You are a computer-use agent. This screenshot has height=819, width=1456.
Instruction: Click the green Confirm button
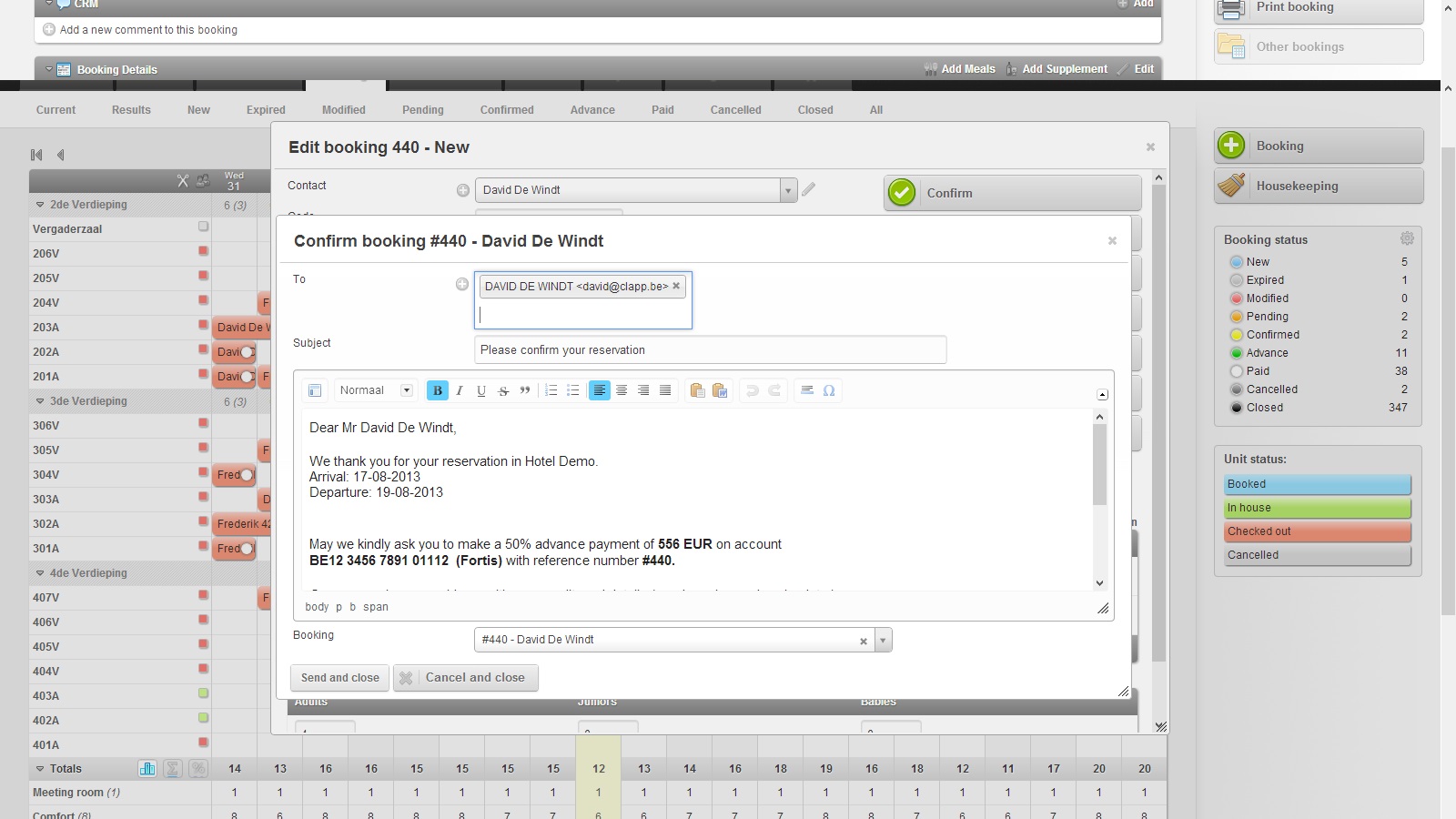coord(1013,193)
